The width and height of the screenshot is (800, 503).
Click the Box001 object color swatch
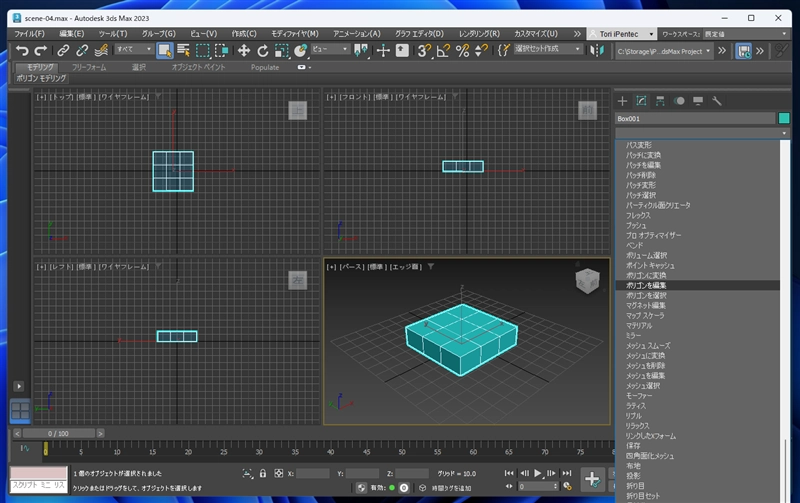click(784, 118)
